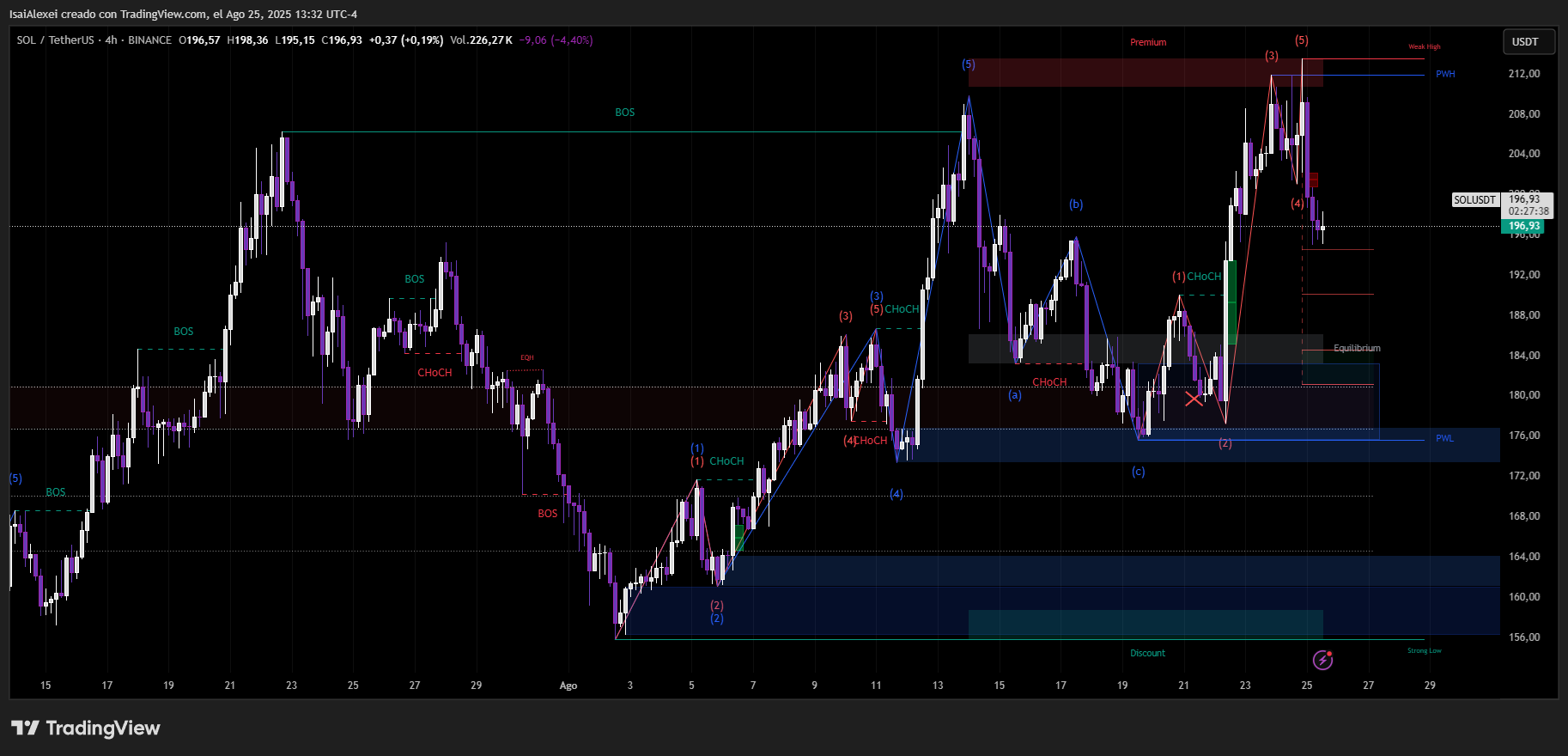Click the 11 date marker on time axis
The width and height of the screenshot is (1568, 756).
point(876,686)
